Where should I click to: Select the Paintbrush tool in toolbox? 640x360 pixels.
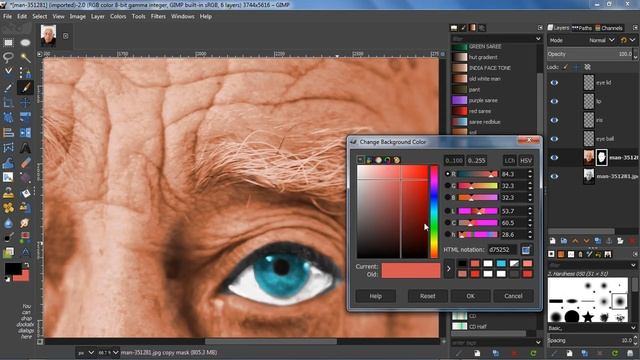coord(25,87)
